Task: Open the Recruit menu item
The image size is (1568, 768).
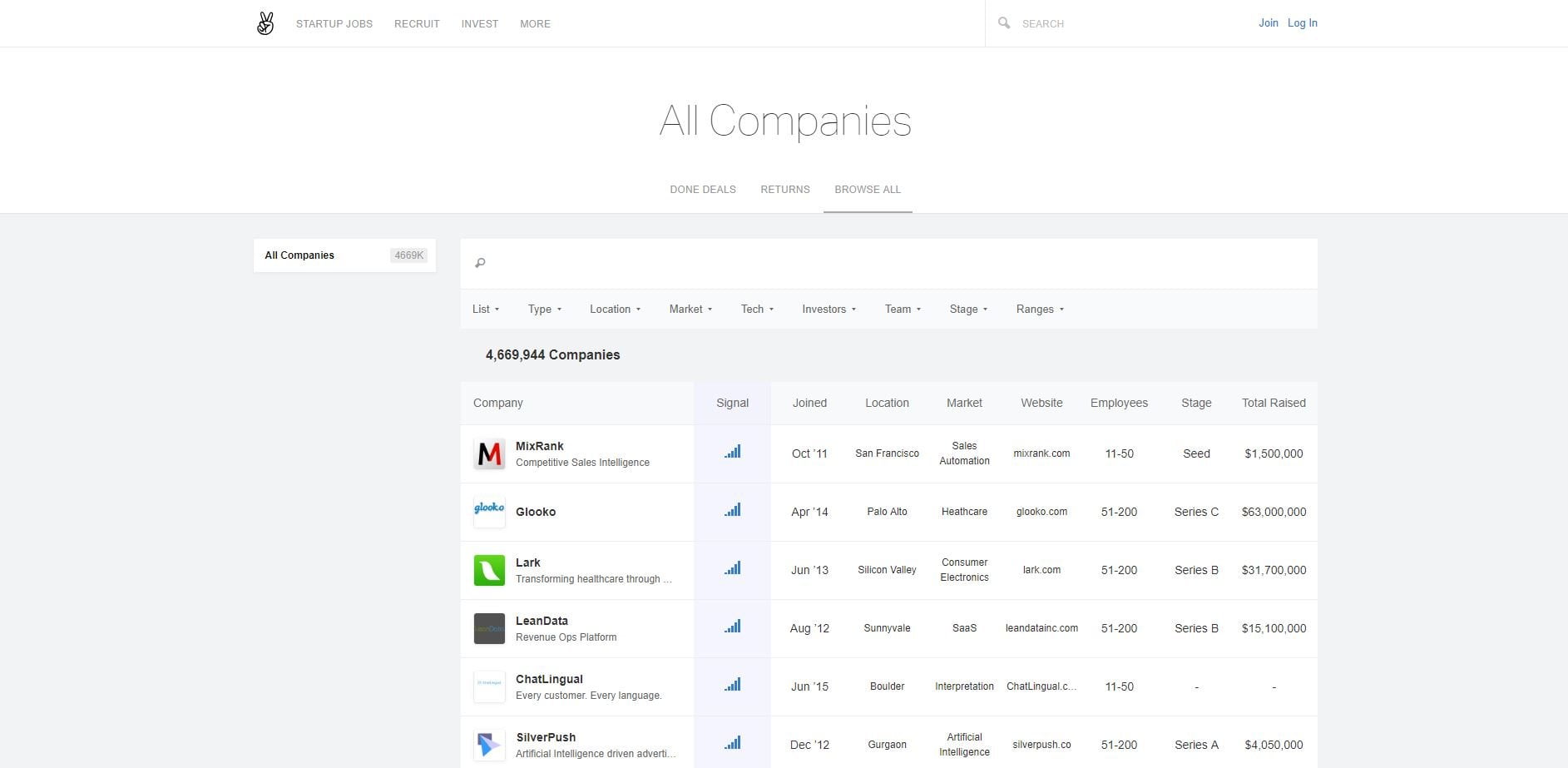Action: (x=417, y=24)
